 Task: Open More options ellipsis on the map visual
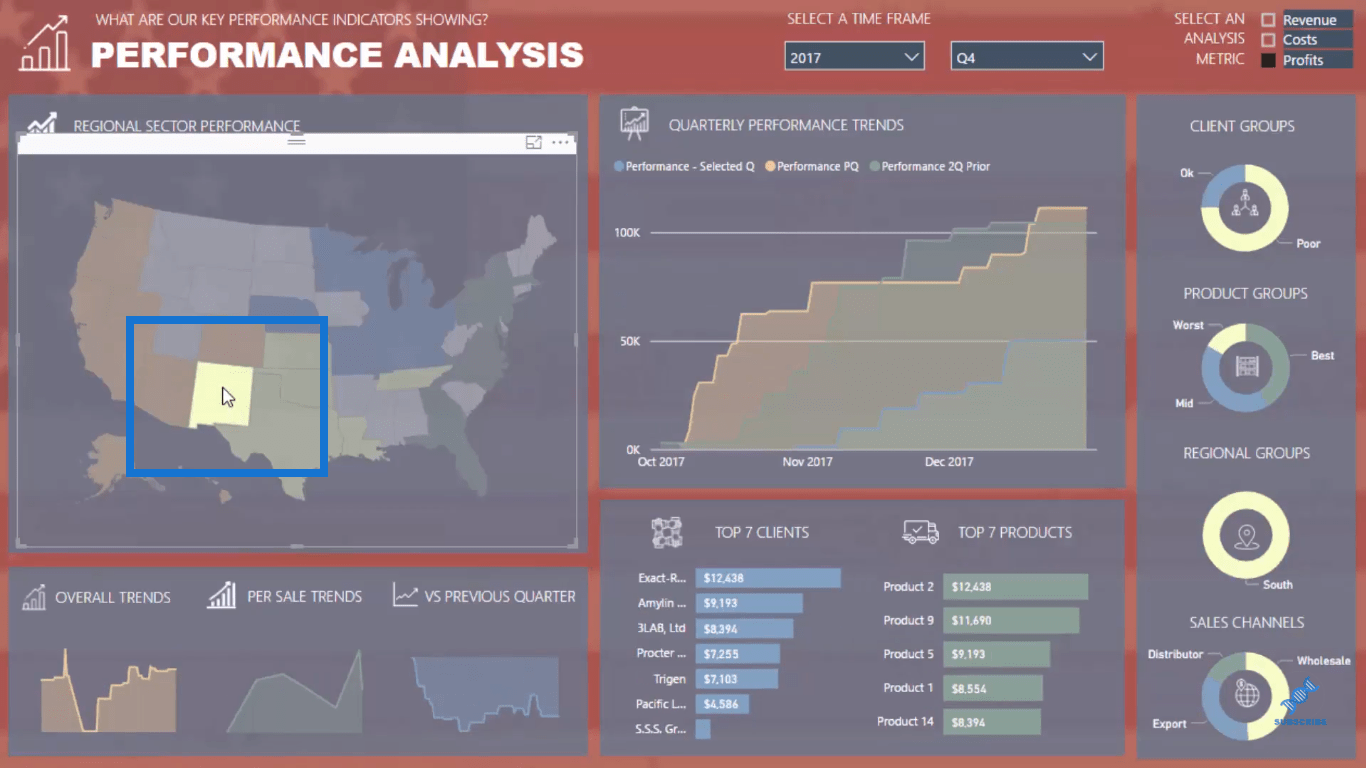tap(560, 143)
